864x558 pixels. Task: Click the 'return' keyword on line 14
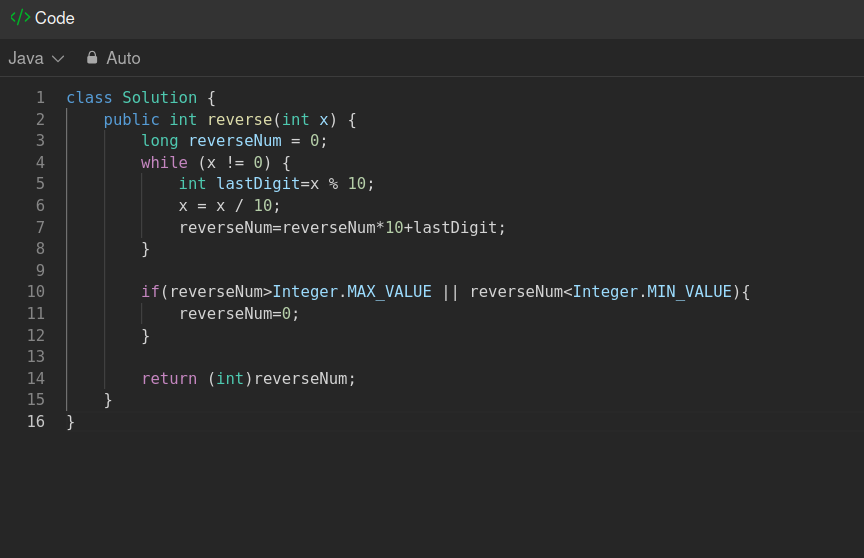(x=169, y=378)
